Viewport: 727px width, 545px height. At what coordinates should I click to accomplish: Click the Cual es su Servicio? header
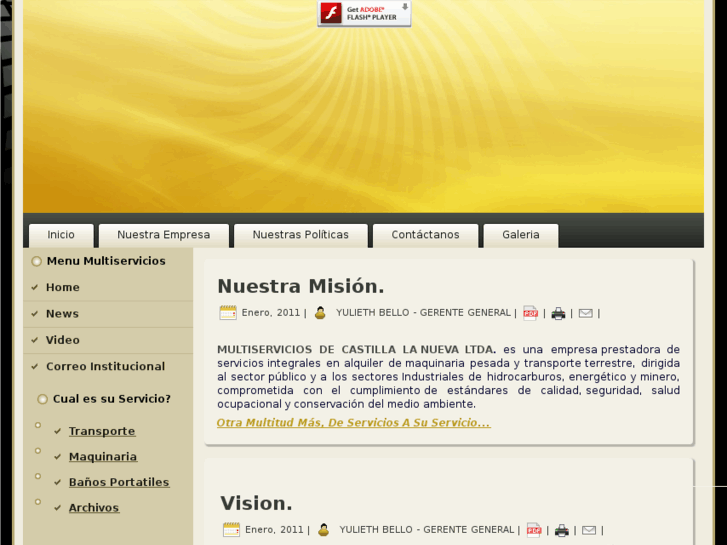point(112,399)
